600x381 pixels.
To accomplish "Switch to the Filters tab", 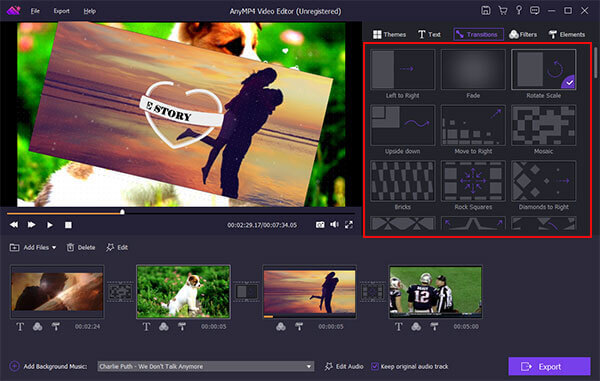I will point(523,34).
